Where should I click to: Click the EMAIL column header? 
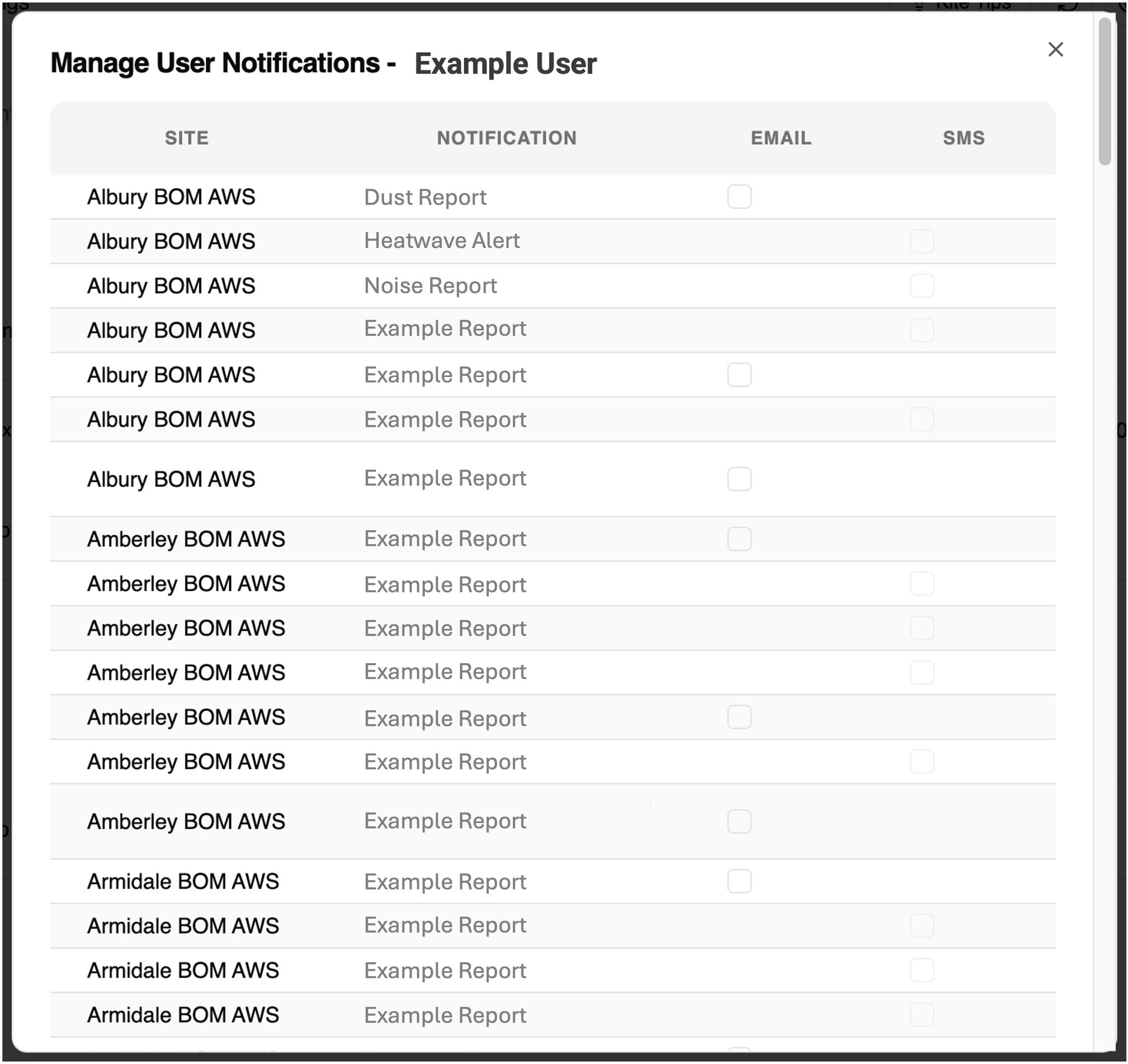(x=781, y=138)
